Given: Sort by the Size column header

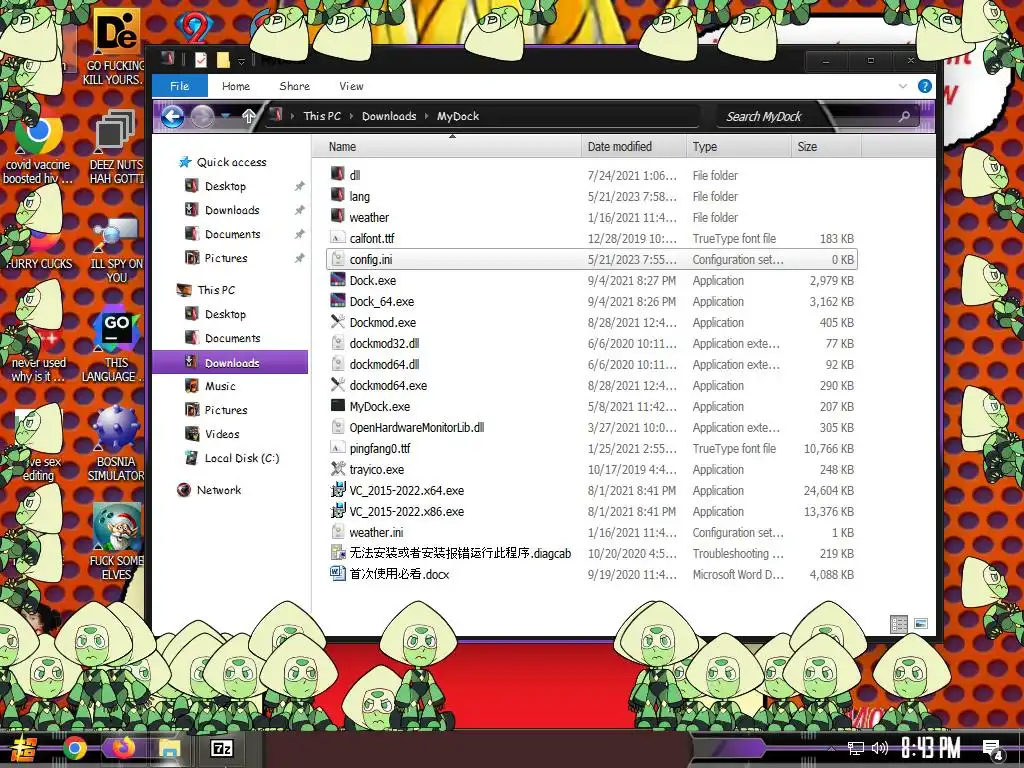Looking at the screenshot, I should (x=826, y=146).
